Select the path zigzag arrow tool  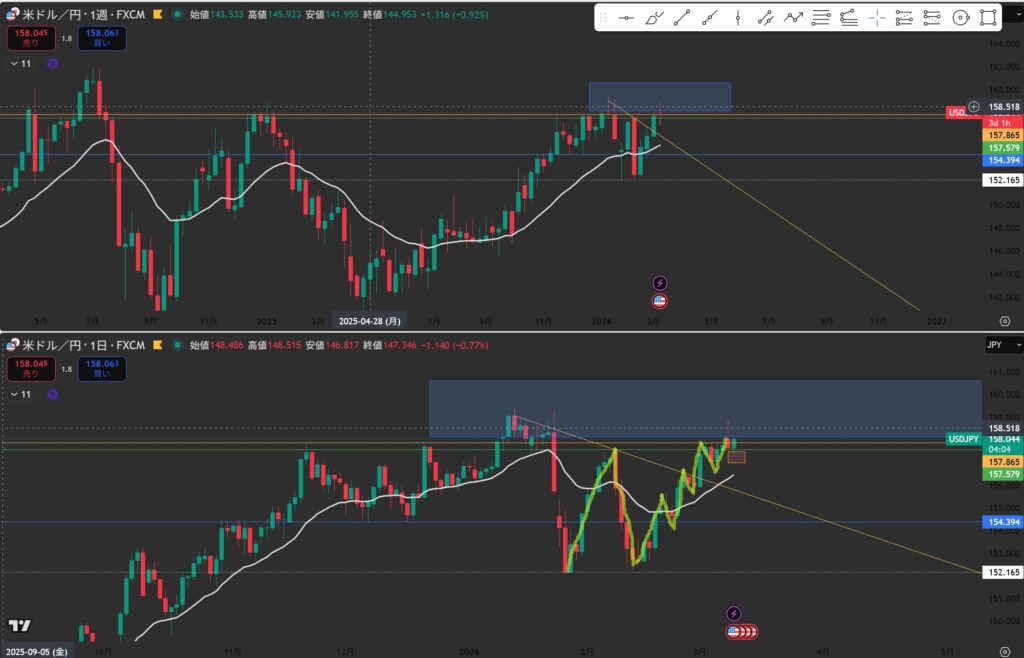pyautogui.click(x=793, y=18)
